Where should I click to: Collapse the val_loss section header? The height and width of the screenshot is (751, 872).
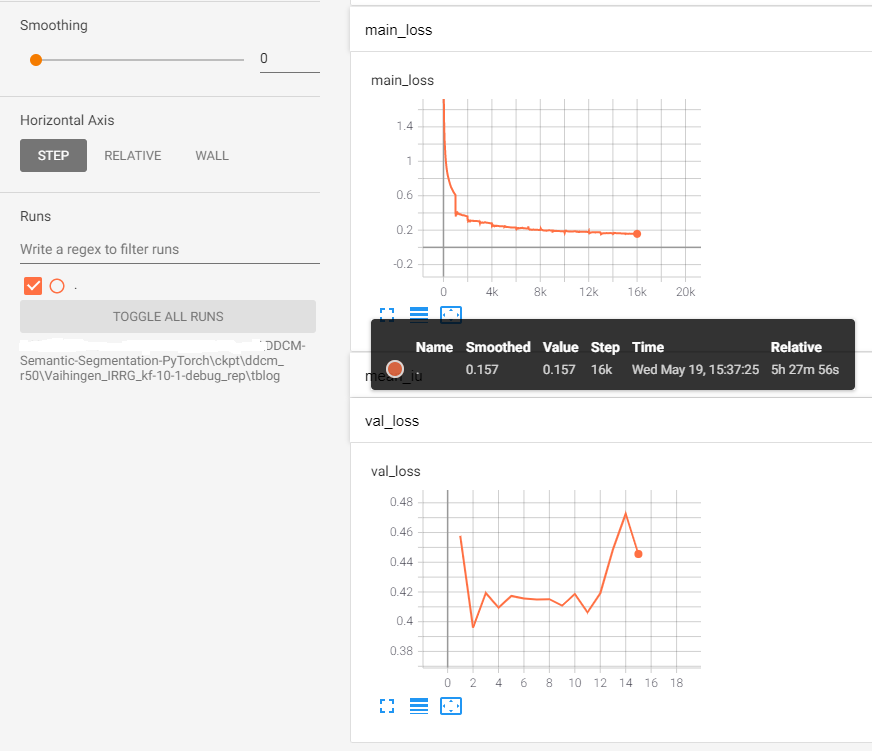pos(611,421)
